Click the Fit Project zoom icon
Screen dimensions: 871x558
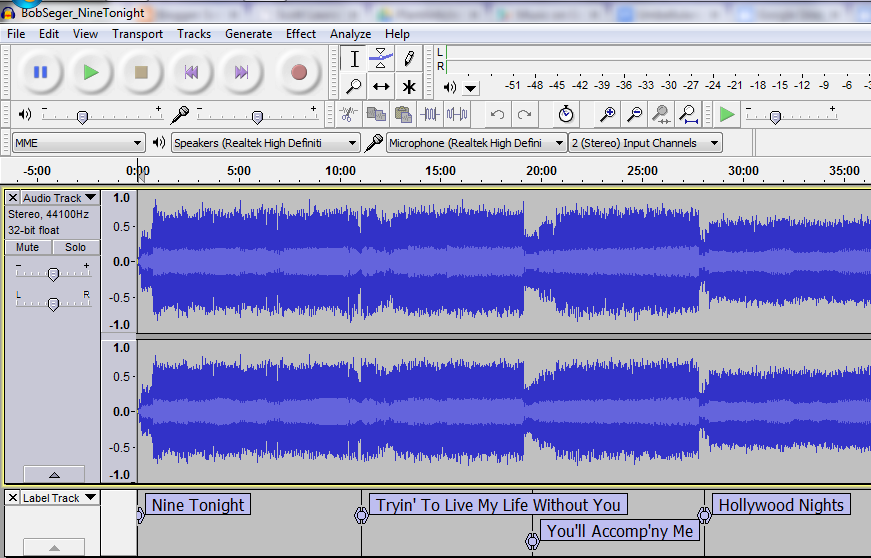[688, 114]
